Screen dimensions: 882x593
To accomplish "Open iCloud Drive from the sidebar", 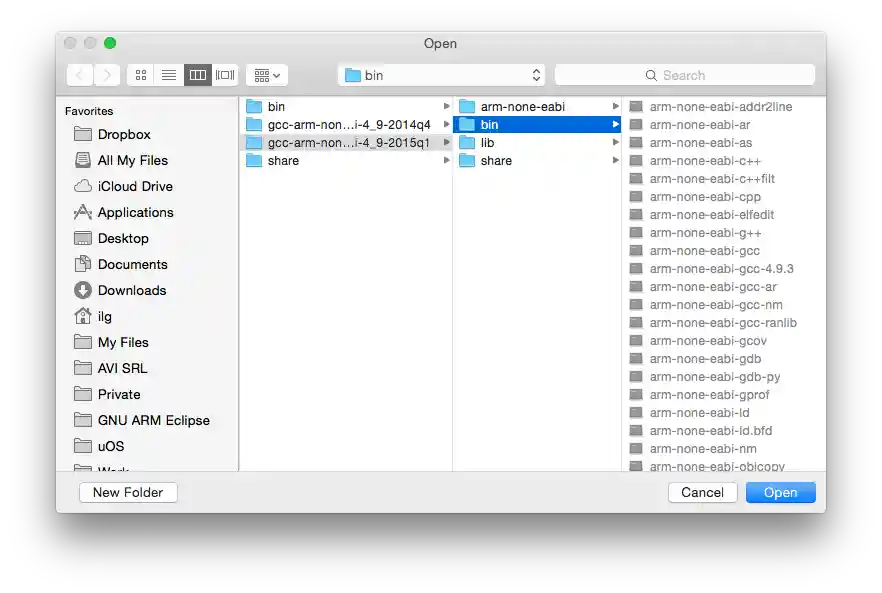I will pos(131,186).
